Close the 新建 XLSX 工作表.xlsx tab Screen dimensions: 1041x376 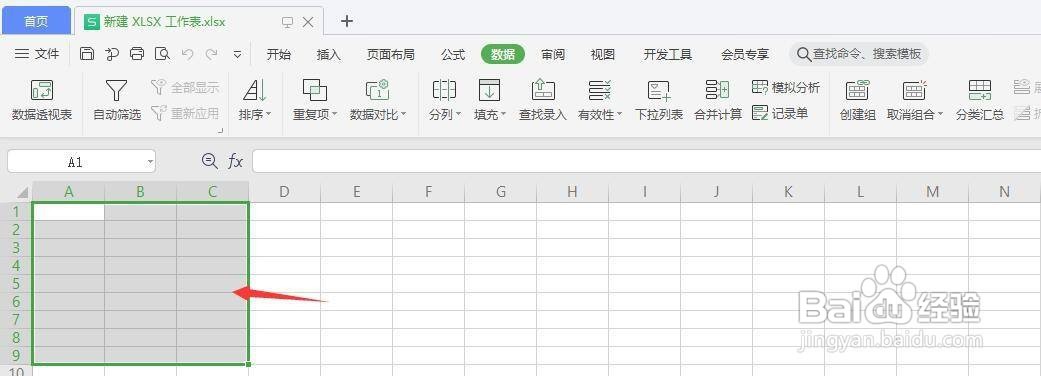[308, 22]
